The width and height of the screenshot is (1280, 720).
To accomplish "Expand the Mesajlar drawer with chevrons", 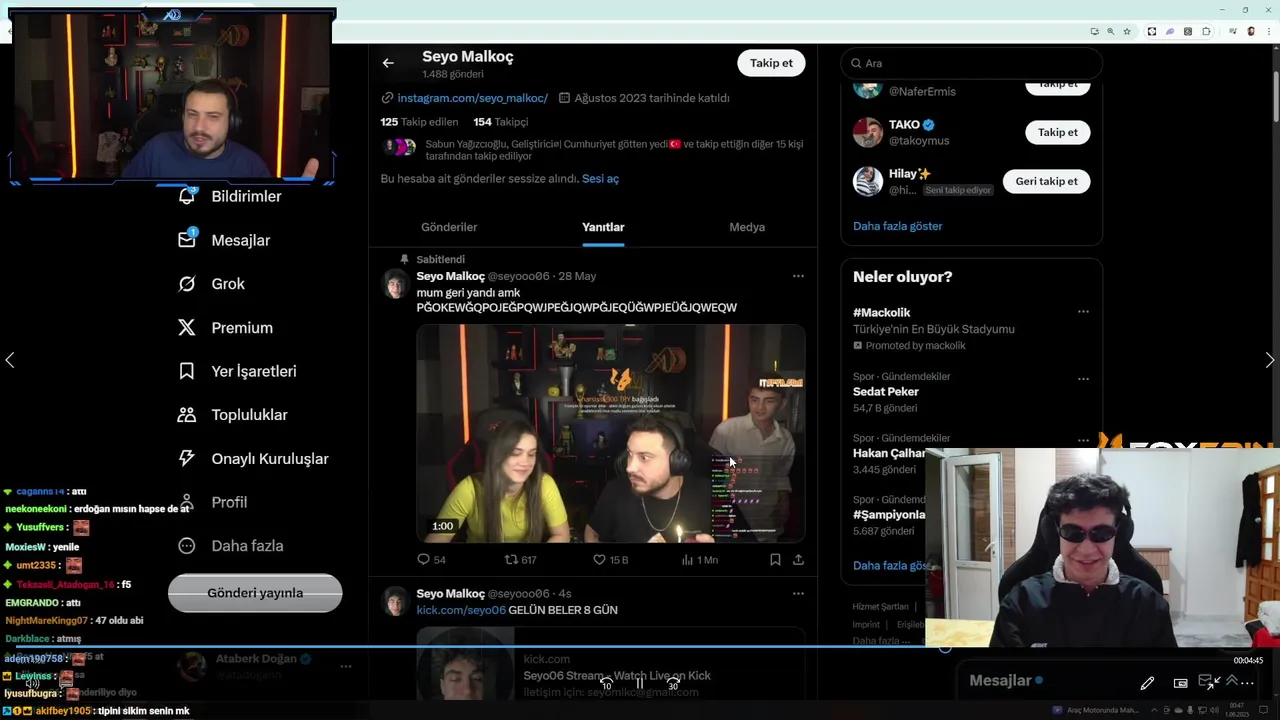I will [1232, 680].
